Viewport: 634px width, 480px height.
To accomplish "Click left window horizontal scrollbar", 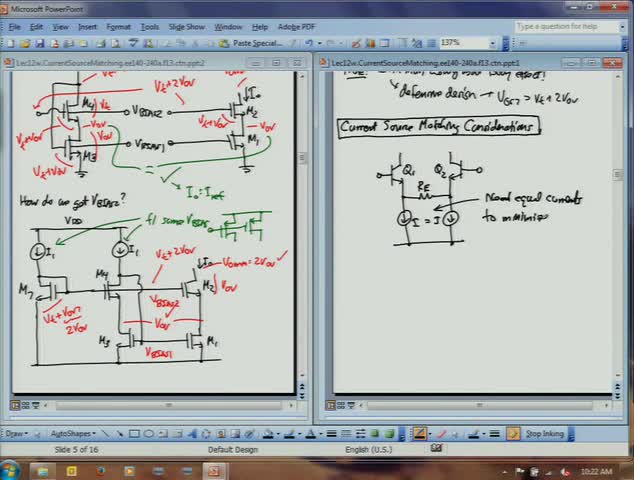I will [x=168, y=405].
